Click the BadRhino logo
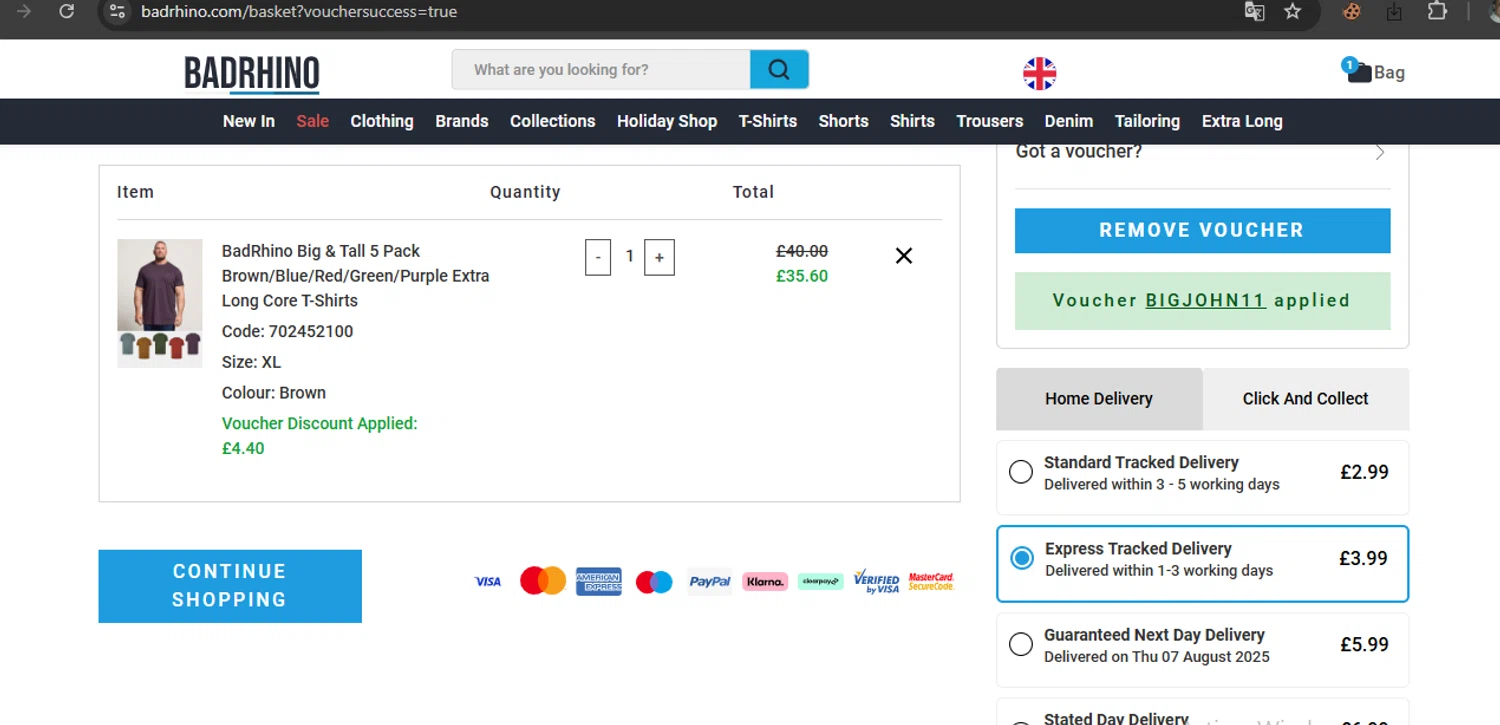 click(x=252, y=74)
